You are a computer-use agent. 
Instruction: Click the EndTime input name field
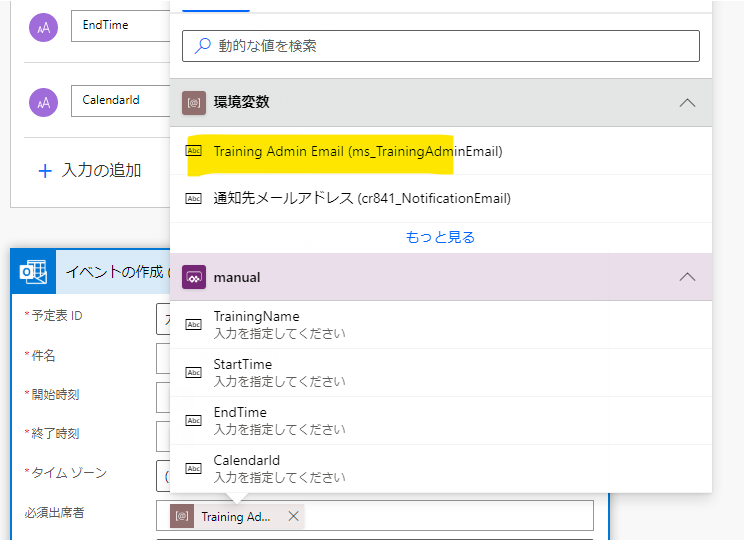[x=121, y=26]
